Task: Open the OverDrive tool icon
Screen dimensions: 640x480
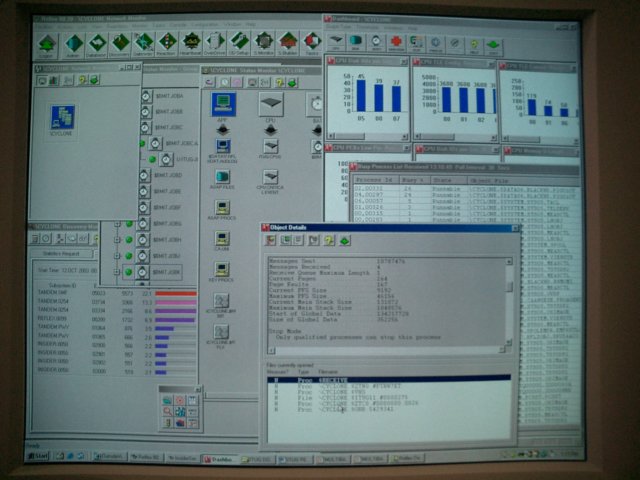Action: [x=214, y=42]
